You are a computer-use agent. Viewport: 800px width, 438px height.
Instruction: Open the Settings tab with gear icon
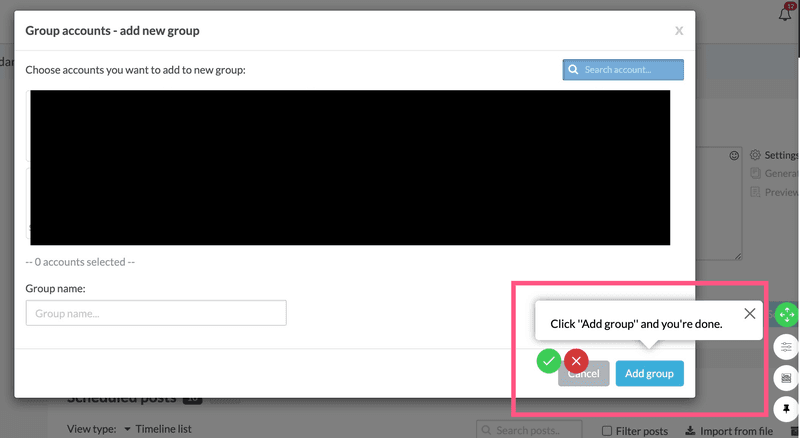(774, 156)
